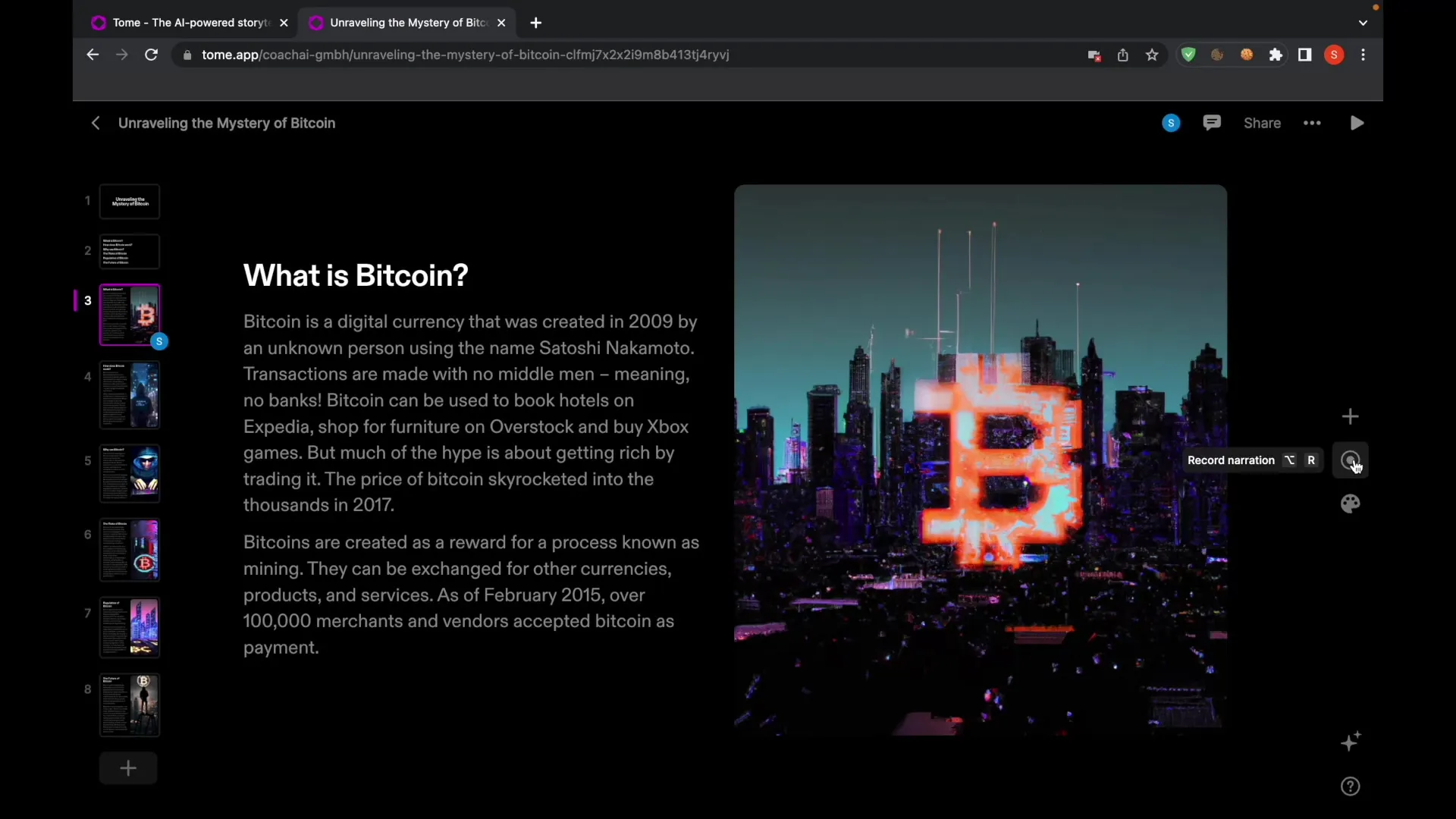Open the three-dot more options menu
This screenshot has height=819, width=1456.
pyautogui.click(x=1312, y=123)
